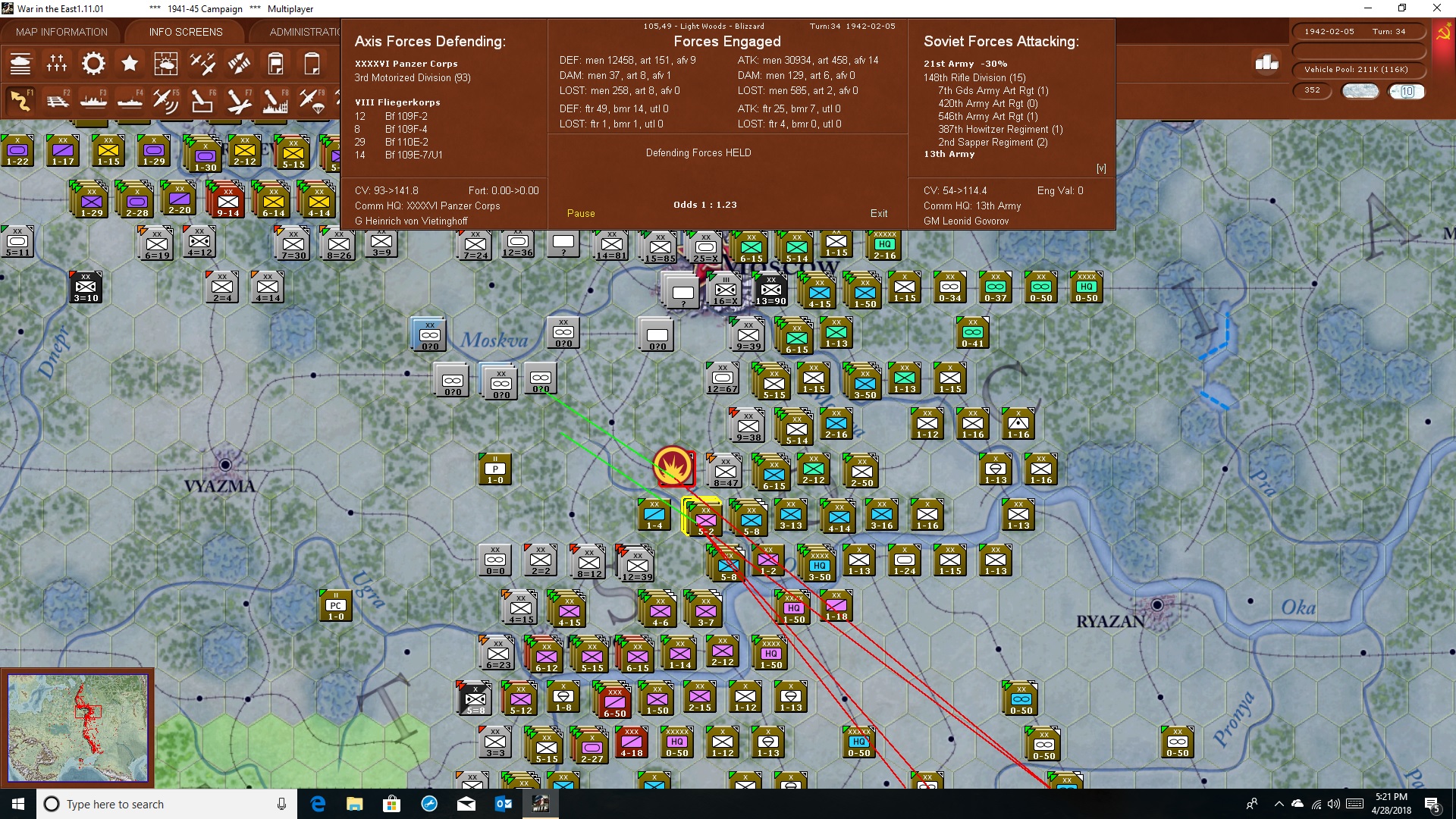Expand the Soviet forces list [v] arrow
Viewport: 1456px width, 819px height.
1101,168
